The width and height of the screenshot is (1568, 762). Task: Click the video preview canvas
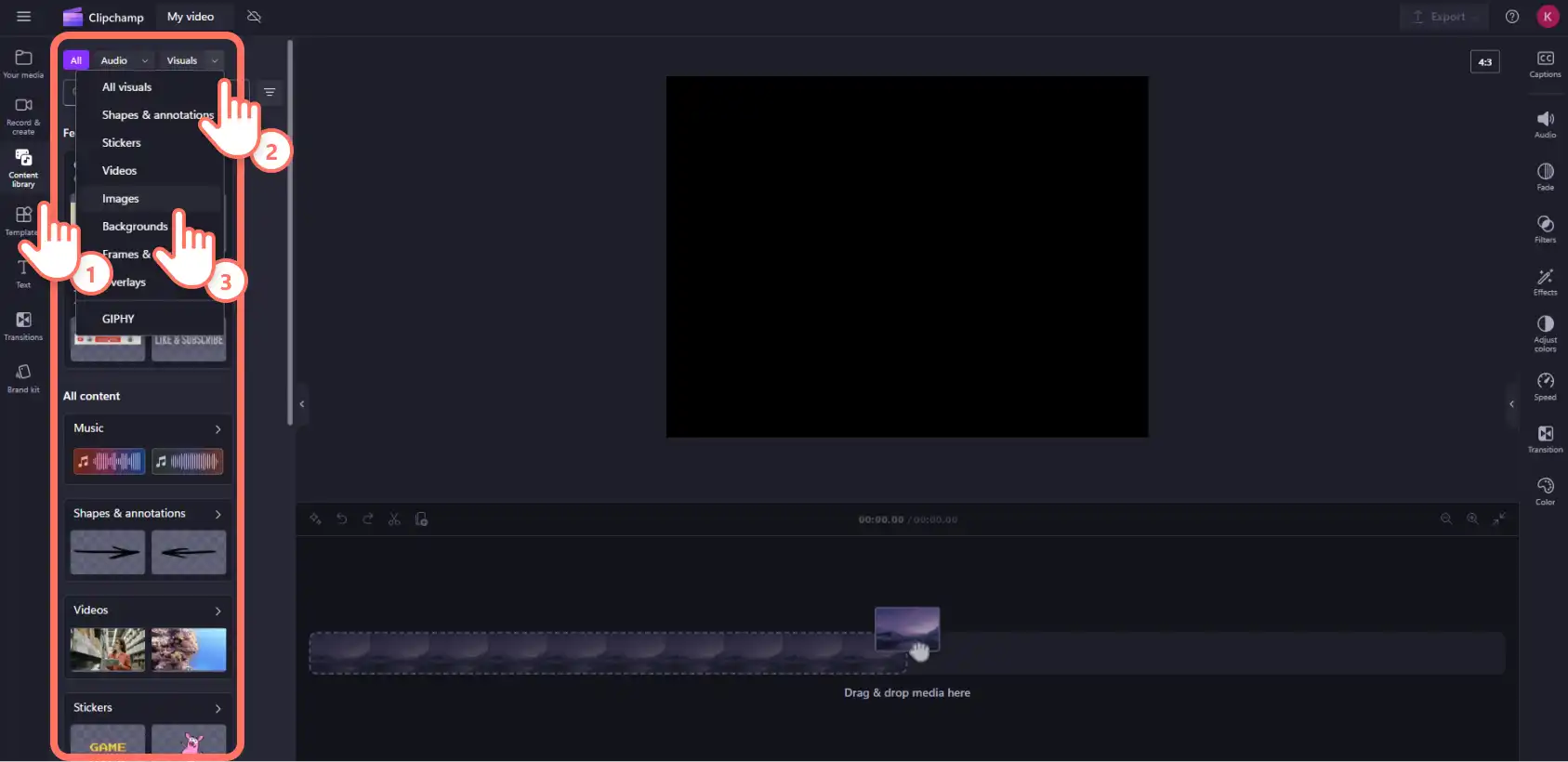(907, 256)
